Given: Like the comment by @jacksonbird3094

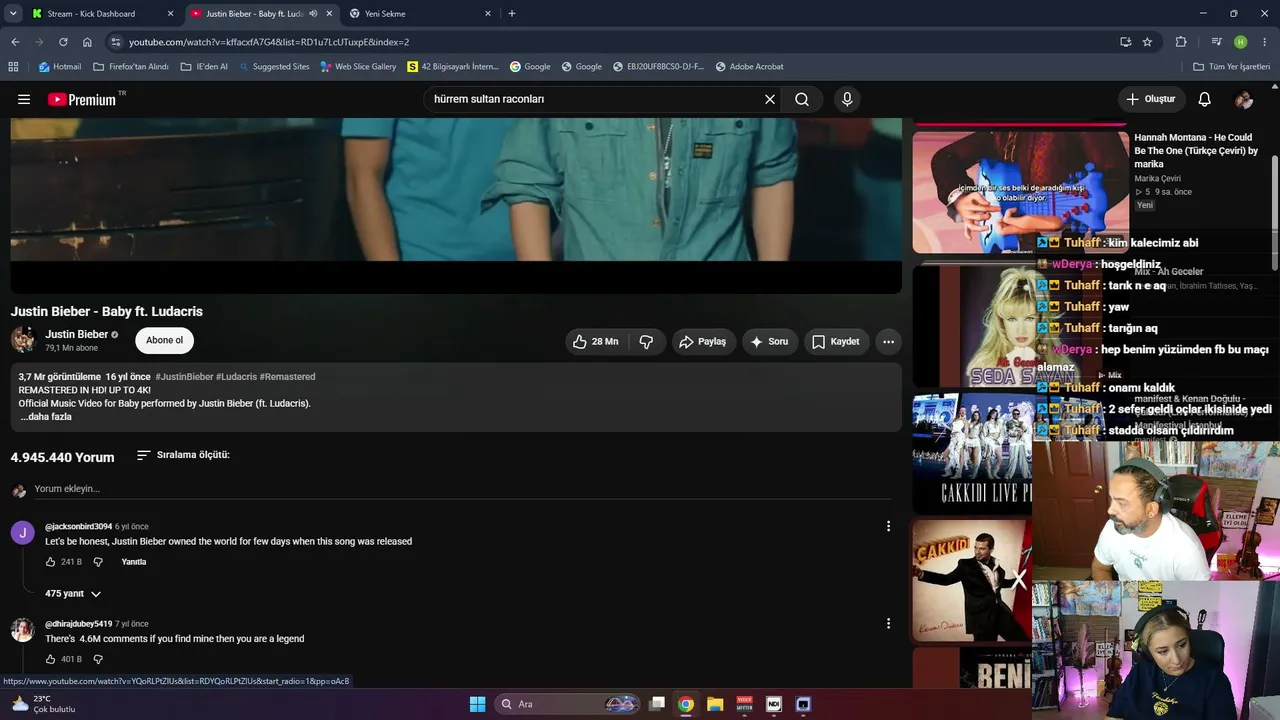Looking at the screenshot, I should pyautogui.click(x=51, y=562).
